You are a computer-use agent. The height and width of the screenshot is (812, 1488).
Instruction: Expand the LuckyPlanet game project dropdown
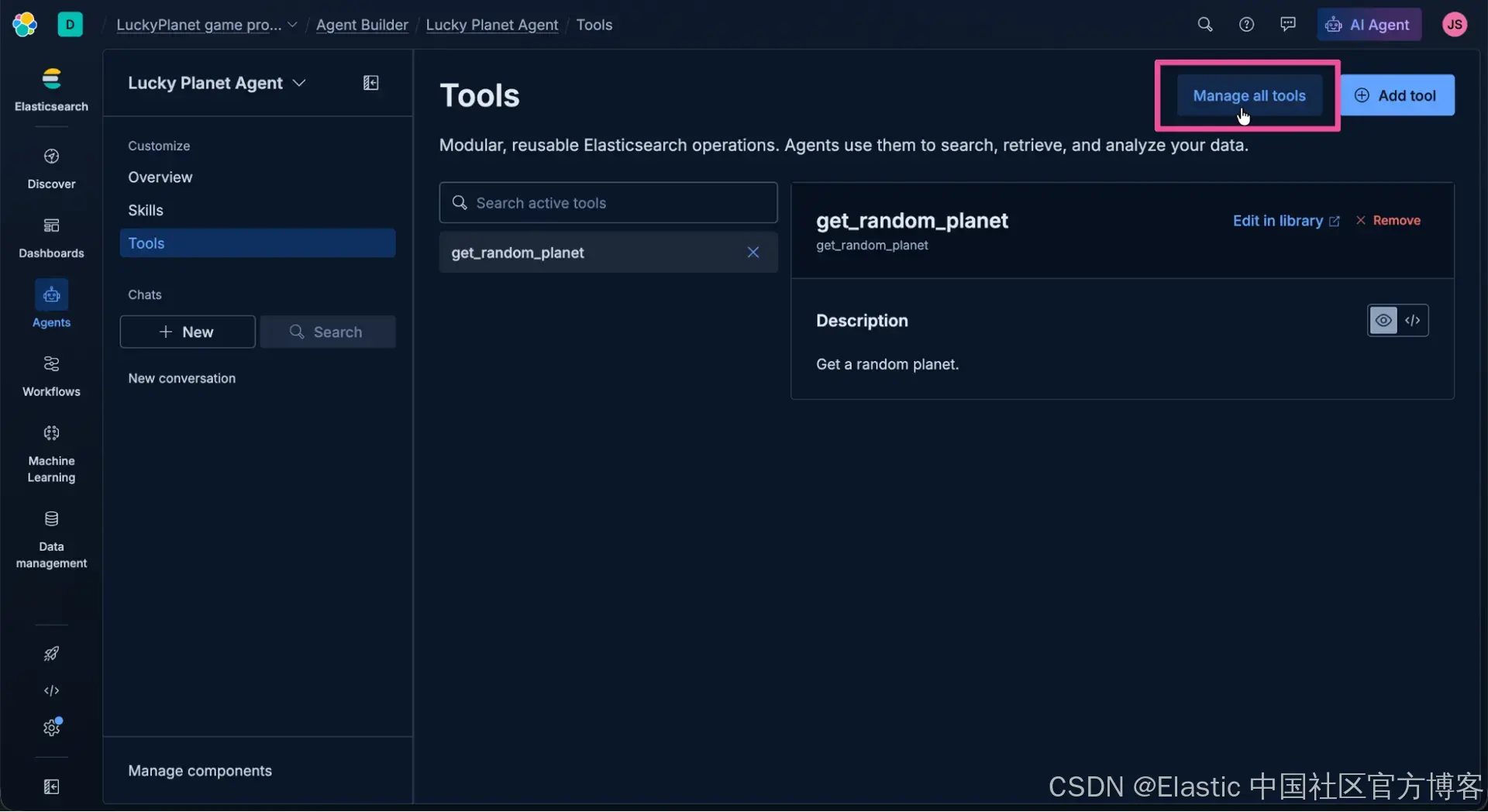pos(207,25)
